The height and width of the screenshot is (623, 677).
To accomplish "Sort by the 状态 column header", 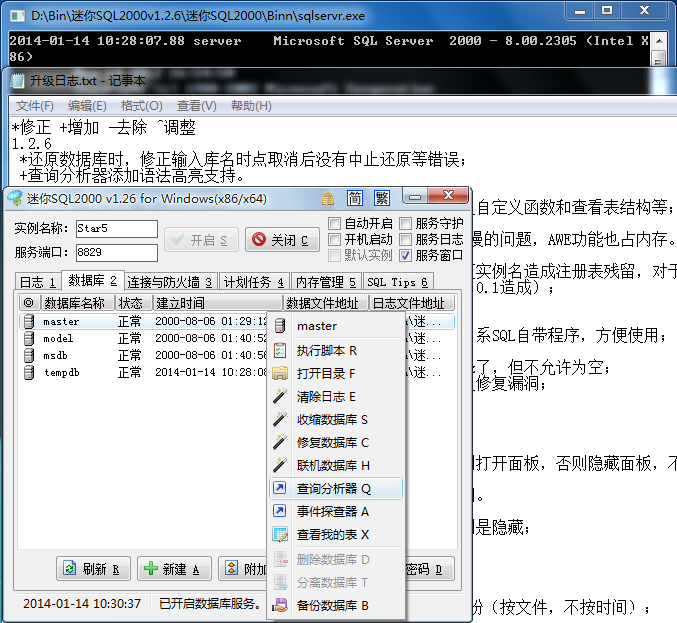I will pos(134,303).
